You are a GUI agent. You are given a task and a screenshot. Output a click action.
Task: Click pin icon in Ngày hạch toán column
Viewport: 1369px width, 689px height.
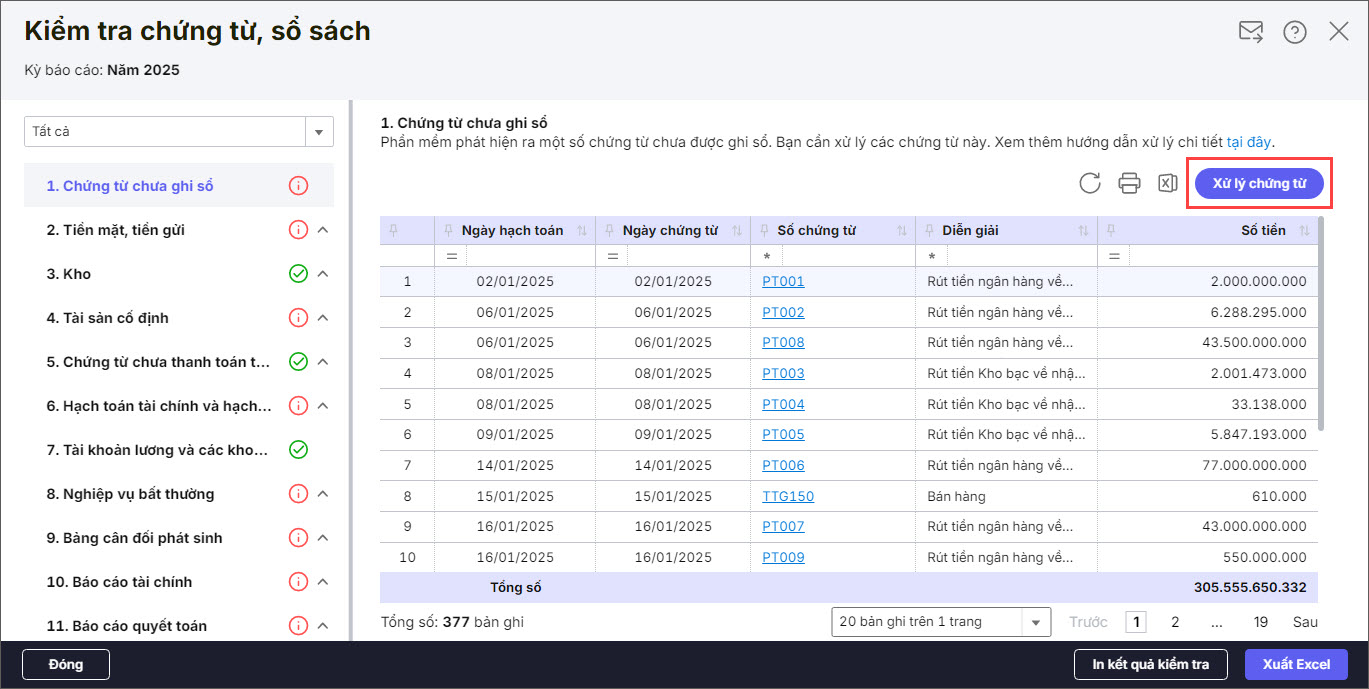pos(447,231)
